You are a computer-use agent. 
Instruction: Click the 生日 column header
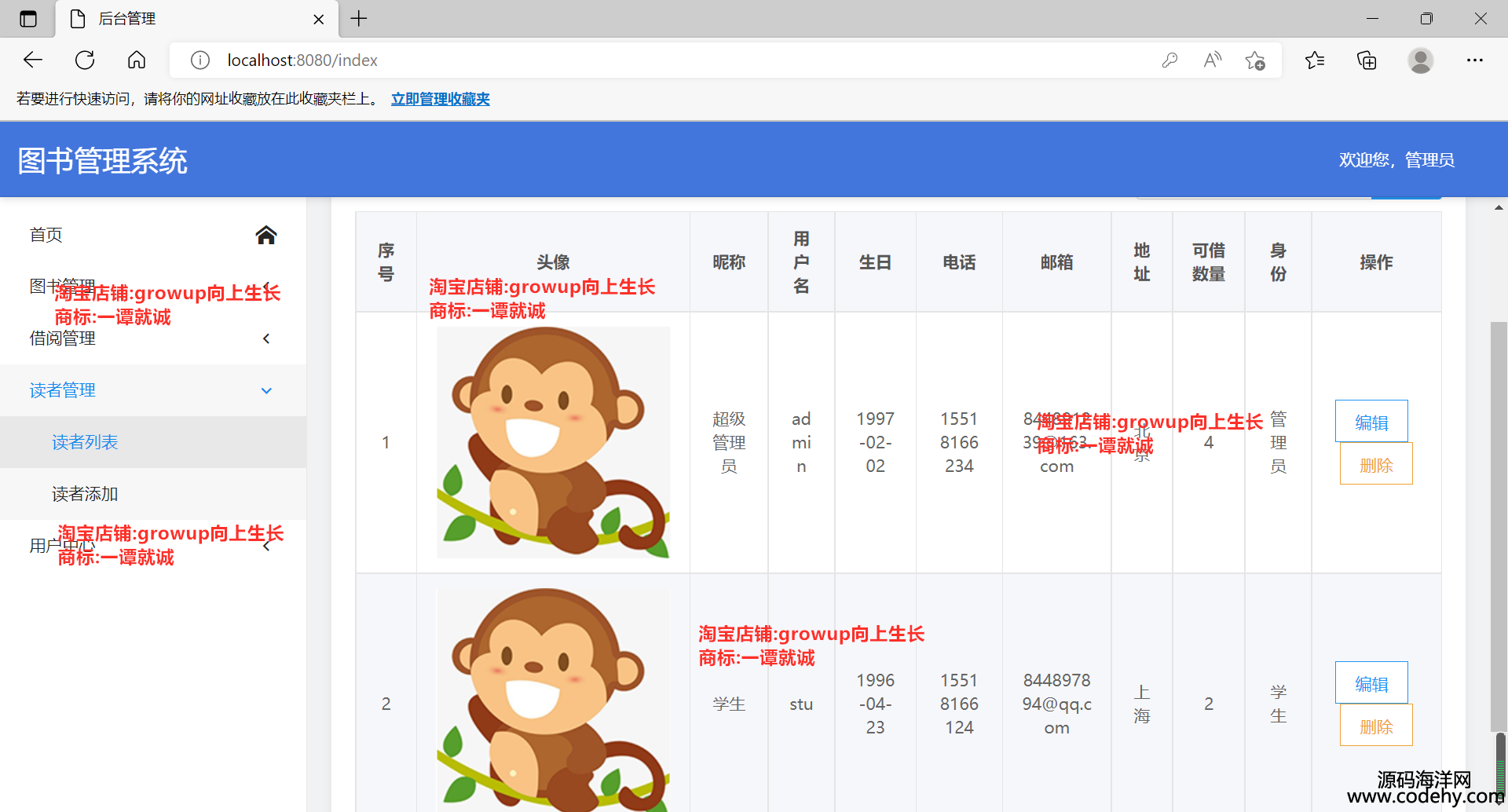(x=875, y=262)
